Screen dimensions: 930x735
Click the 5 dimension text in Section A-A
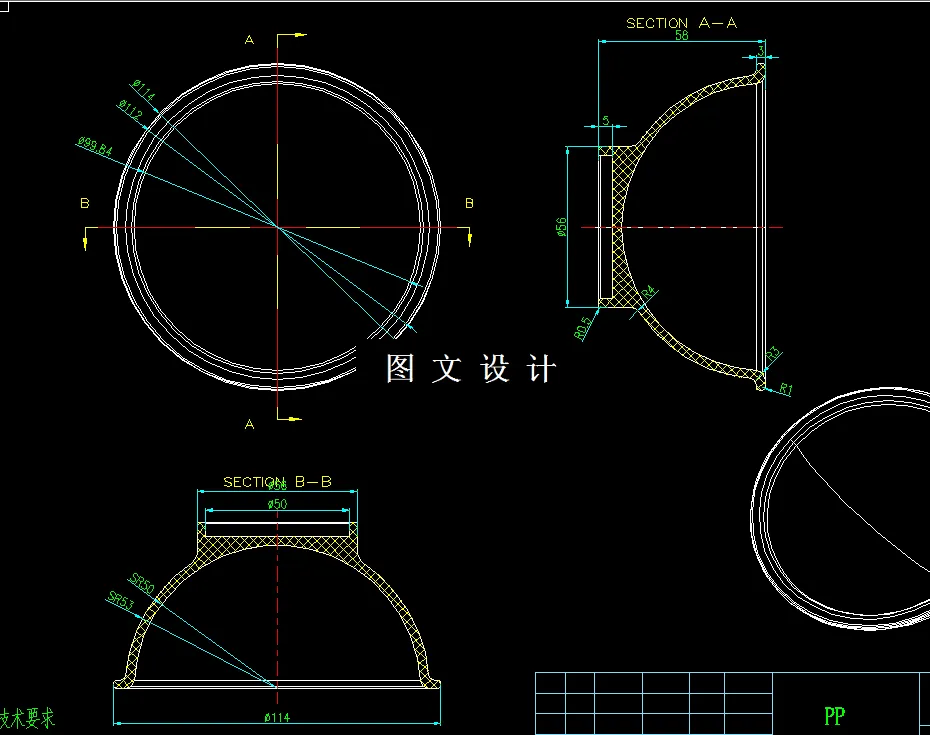point(606,120)
